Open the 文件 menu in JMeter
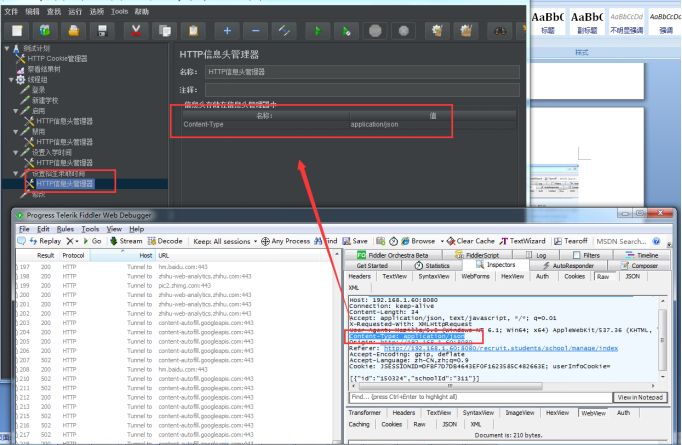Screen dimensions: 682x445 (x=11, y=11)
